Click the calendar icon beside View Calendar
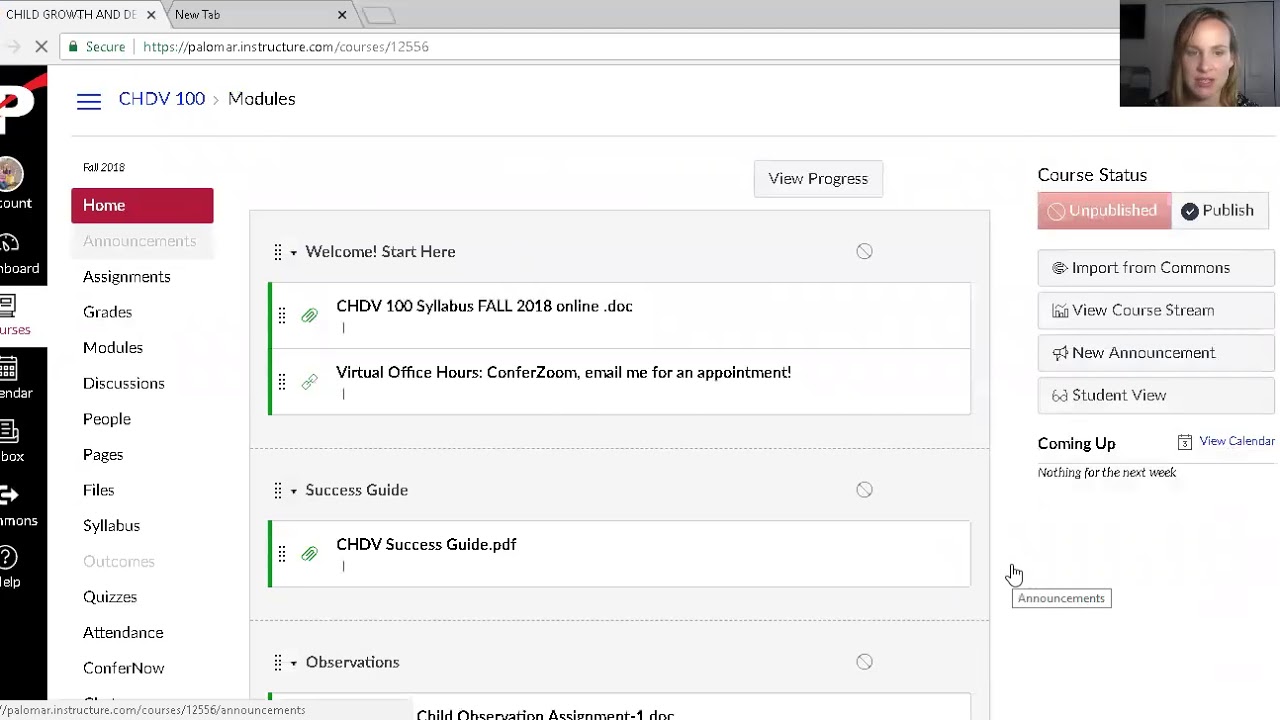1280x720 pixels. pyautogui.click(x=1185, y=442)
